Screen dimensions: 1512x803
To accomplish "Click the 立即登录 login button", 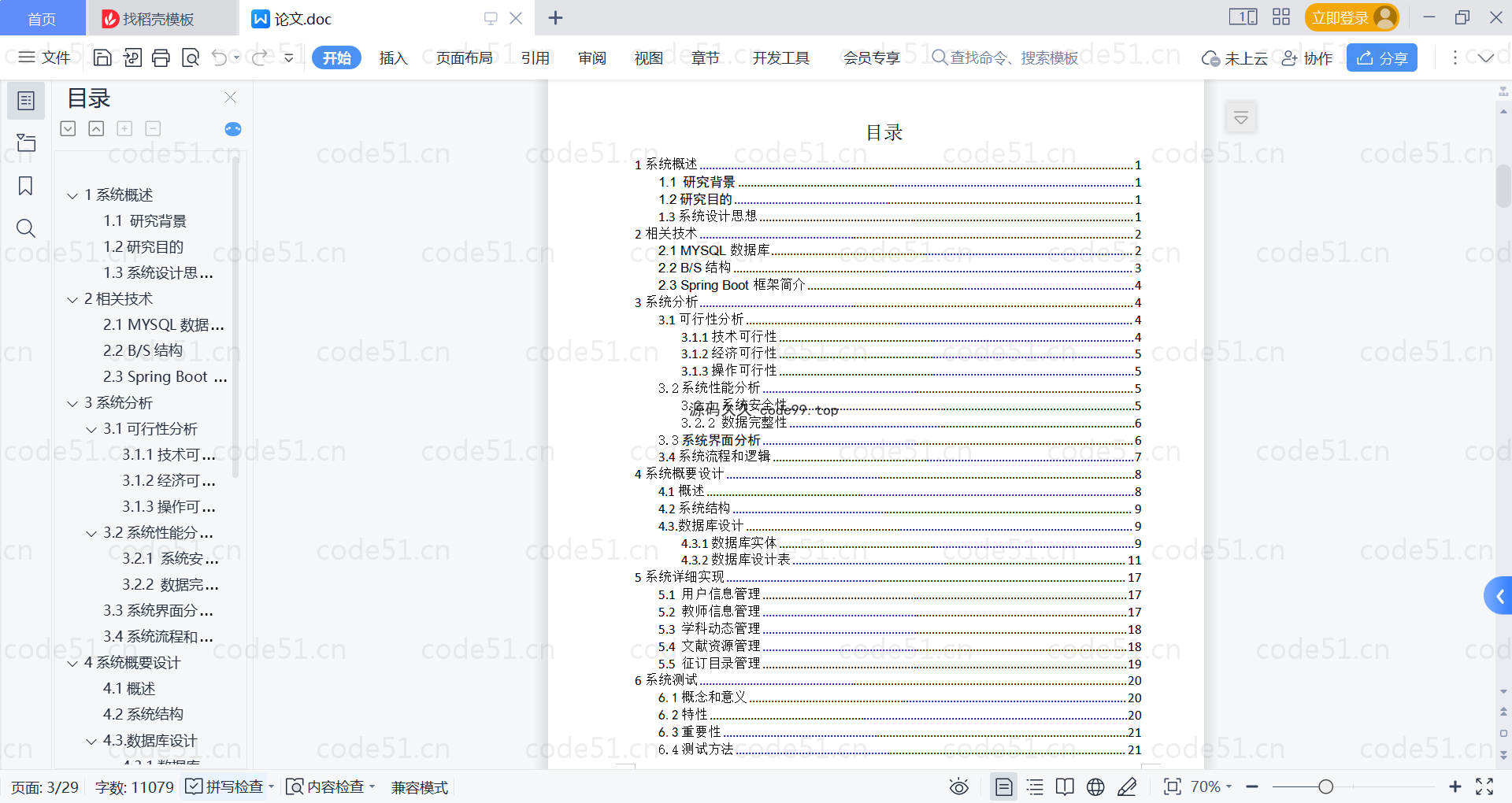I will click(x=1351, y=17).
